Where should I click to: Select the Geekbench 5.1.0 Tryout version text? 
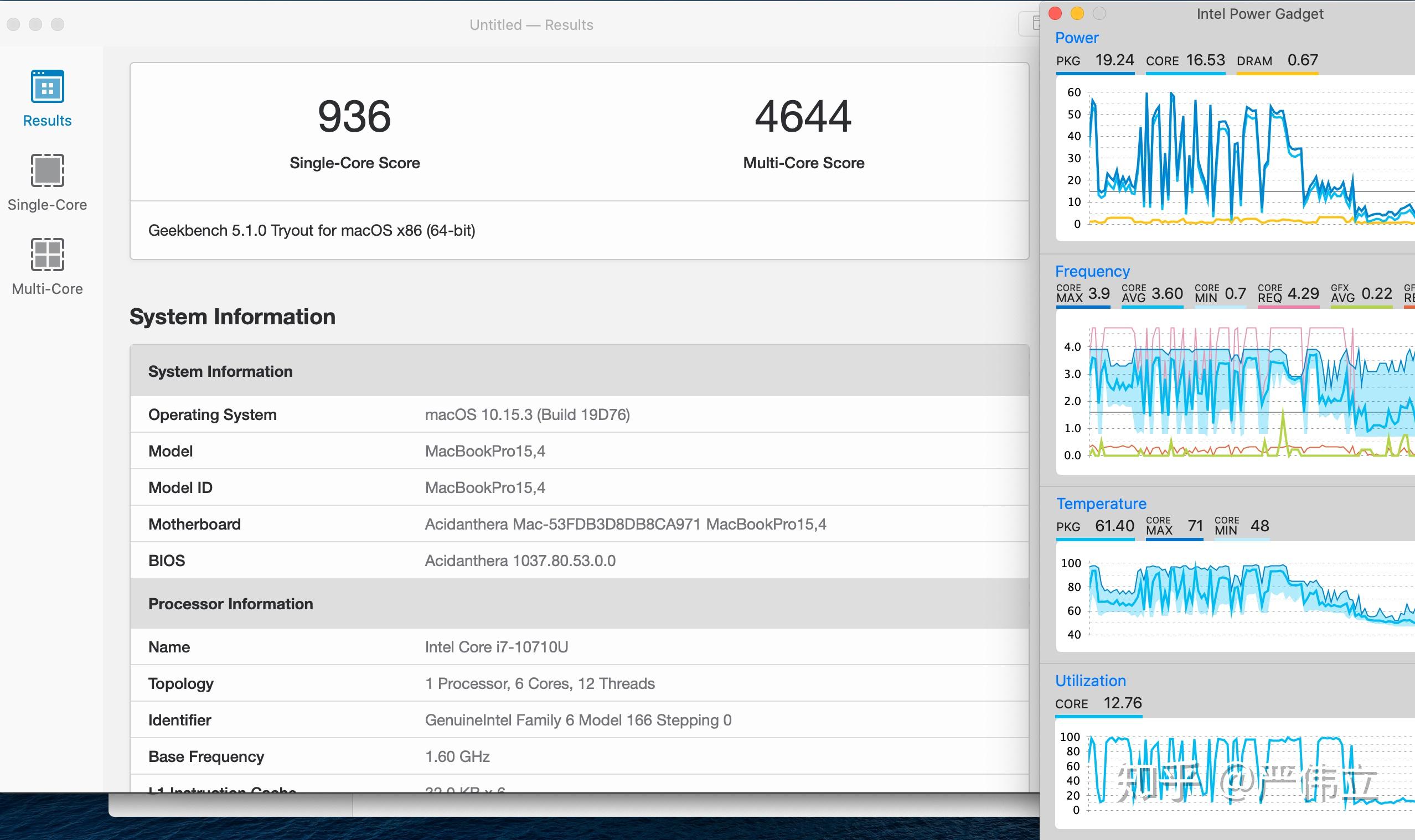pyautogui.click(x=312, y=230)
